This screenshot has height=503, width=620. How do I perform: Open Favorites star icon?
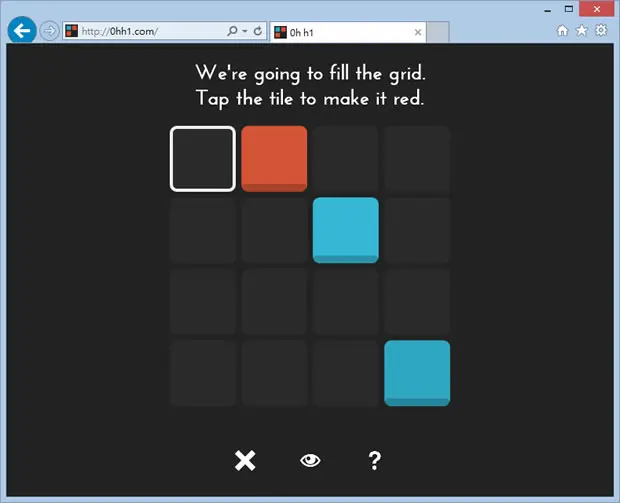pos(581,30)
